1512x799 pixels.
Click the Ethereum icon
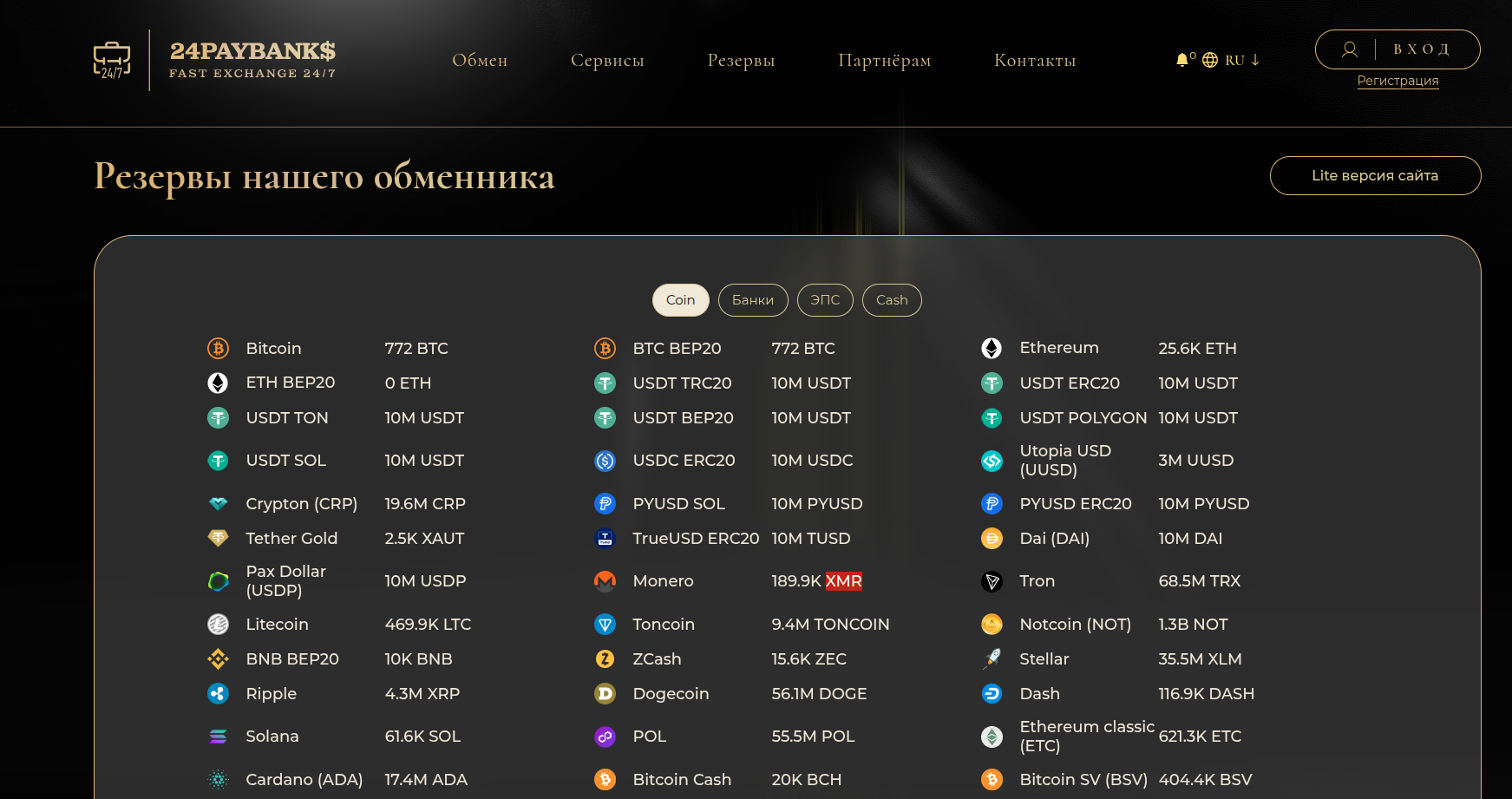992,348
